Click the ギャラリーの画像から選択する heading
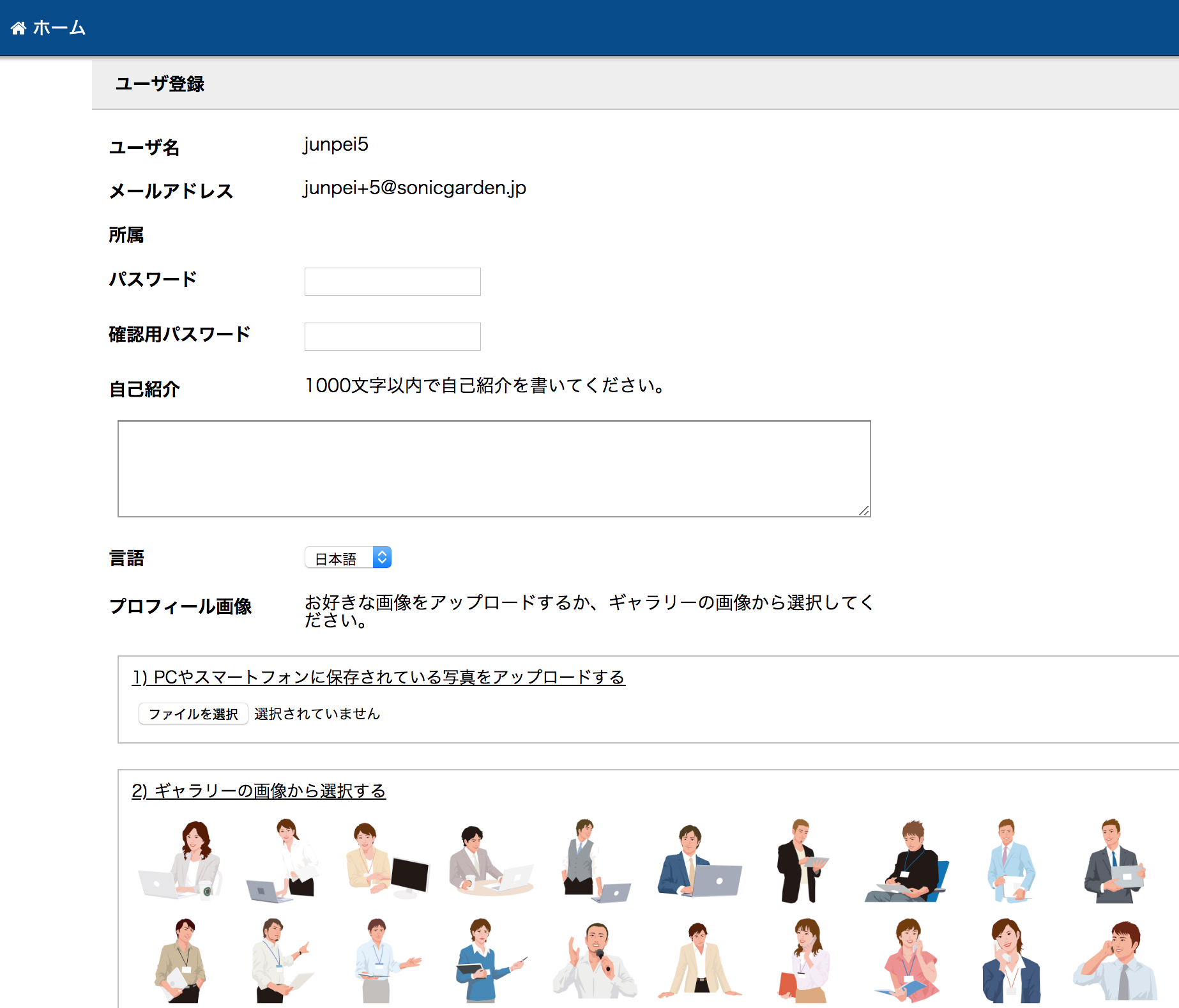Image resolution: width=1179 pixels, height=1008 pixels. (x=259, y=791)
